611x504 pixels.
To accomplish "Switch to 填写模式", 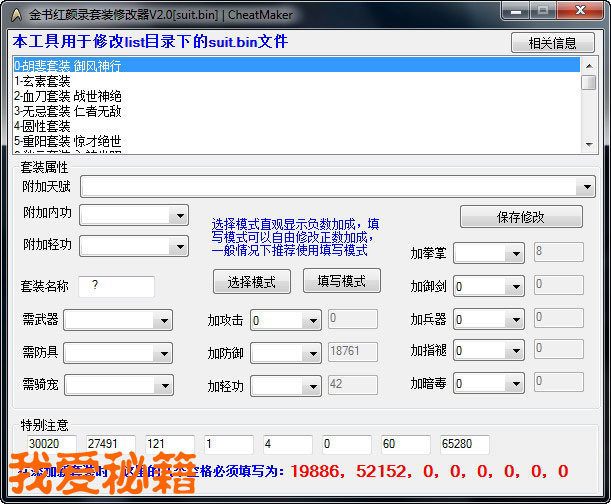I will [341, 281].
